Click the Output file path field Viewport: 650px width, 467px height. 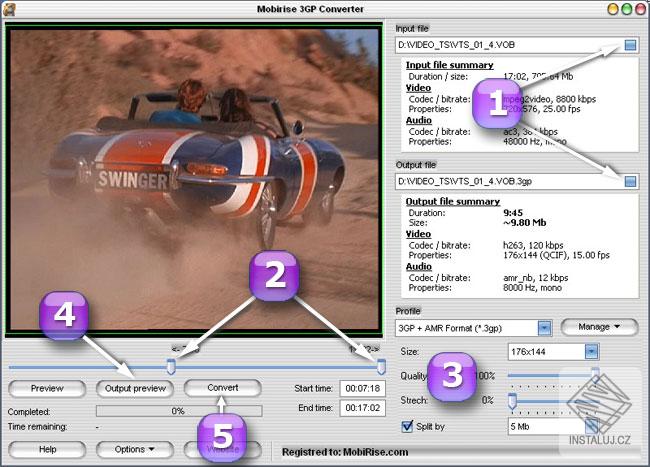pos(517,181)
